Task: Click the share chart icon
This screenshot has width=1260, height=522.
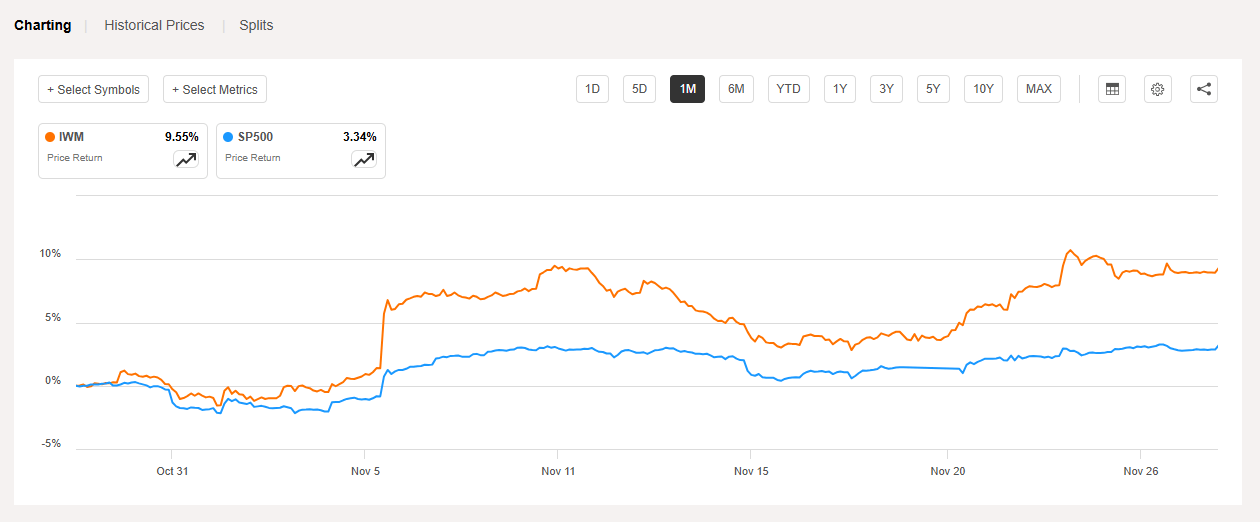Action: 1204,89
